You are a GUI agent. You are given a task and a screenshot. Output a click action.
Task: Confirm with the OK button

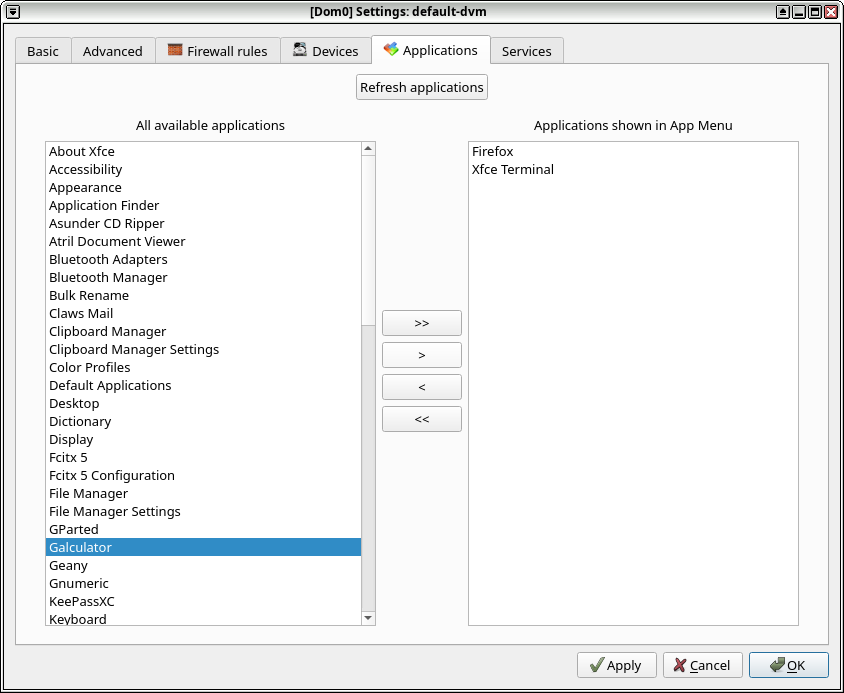pos(789,665)
